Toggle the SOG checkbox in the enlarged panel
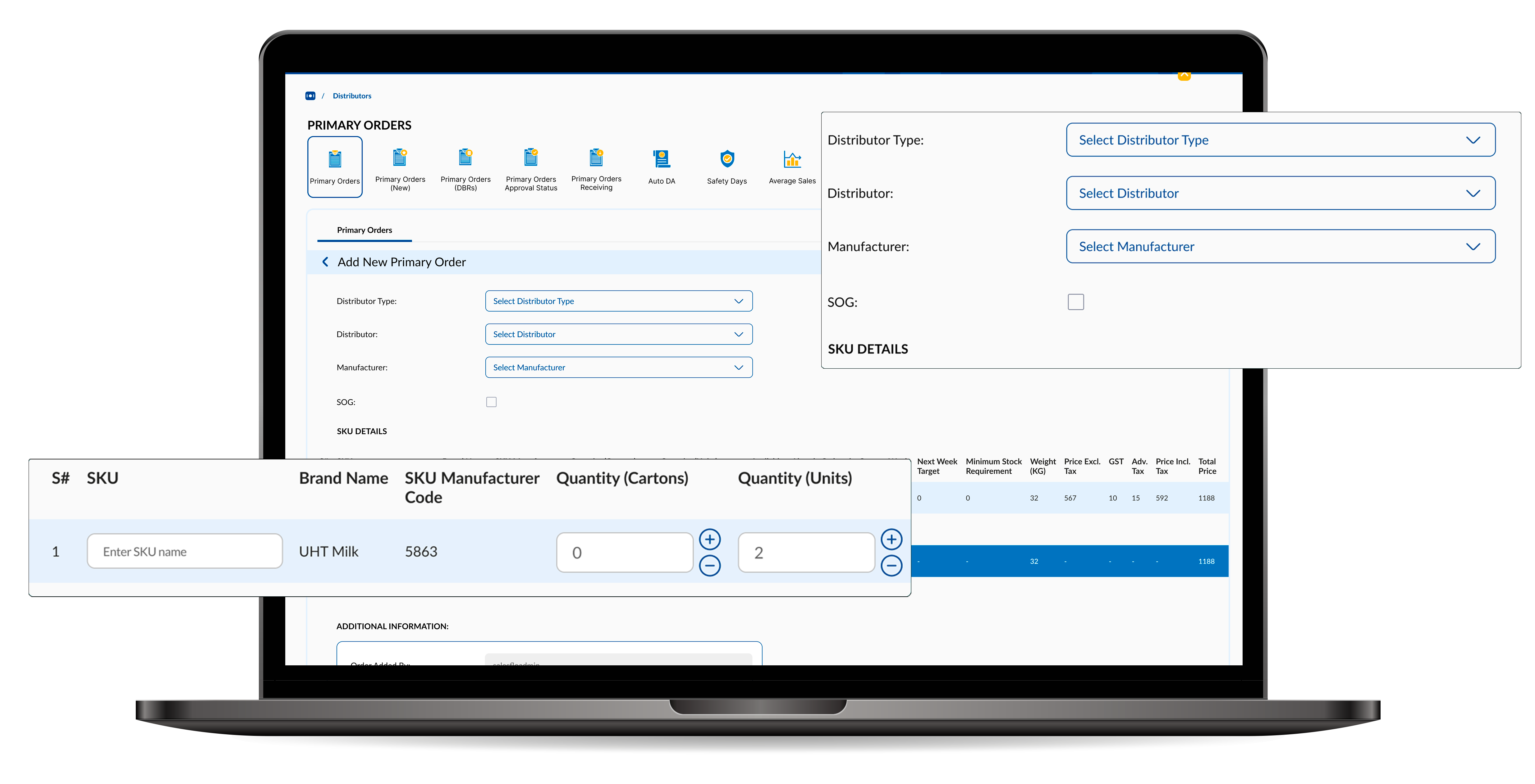The image size is (1535, 784). (1075, 302)
